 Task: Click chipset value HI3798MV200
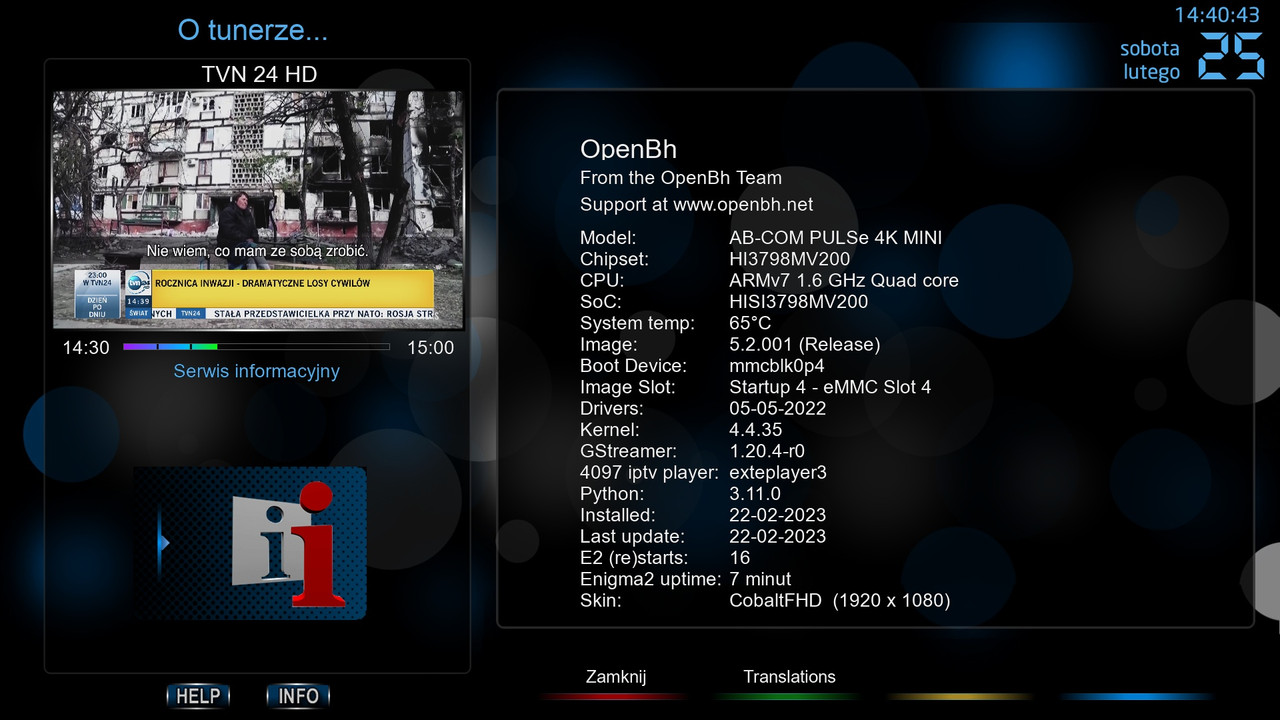click(x=790, y=259)
